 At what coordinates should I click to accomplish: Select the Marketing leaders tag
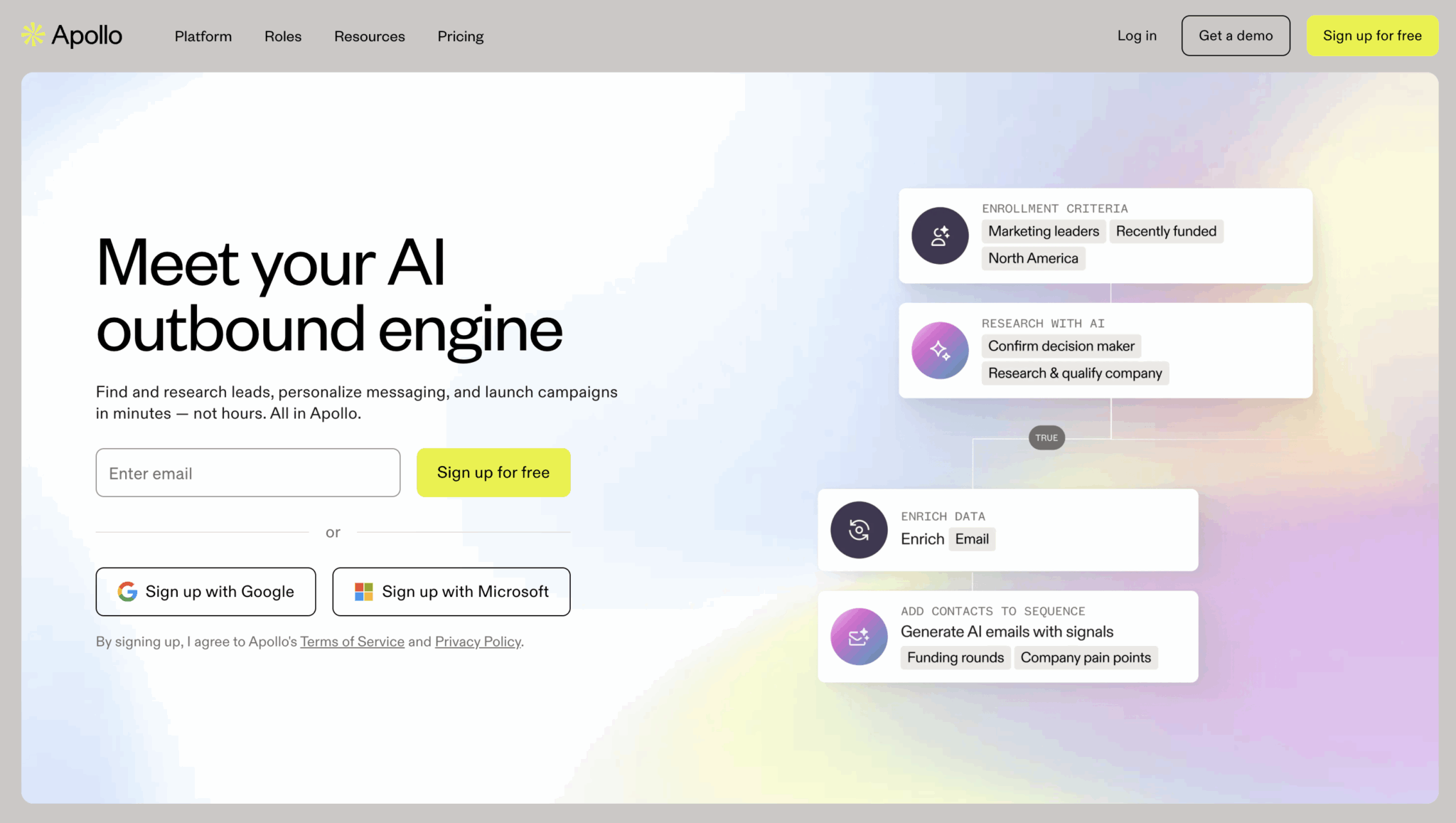[x=1043, y=231]
